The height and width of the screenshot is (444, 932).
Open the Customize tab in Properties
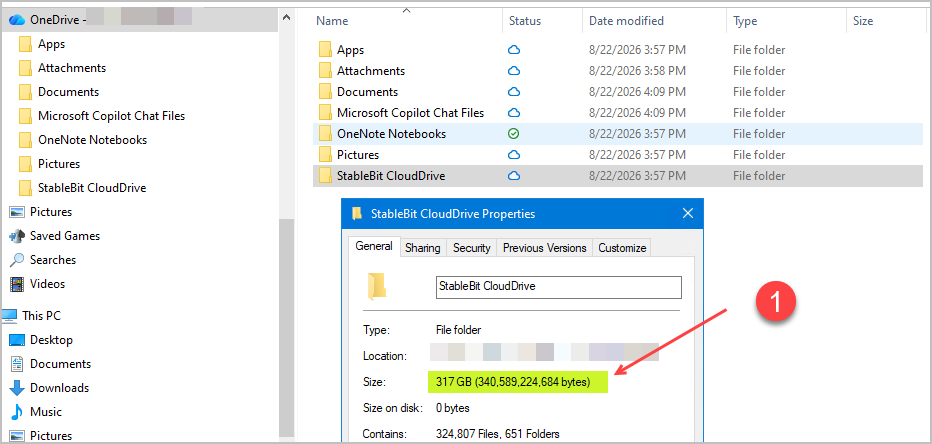[x=622, y=248]
